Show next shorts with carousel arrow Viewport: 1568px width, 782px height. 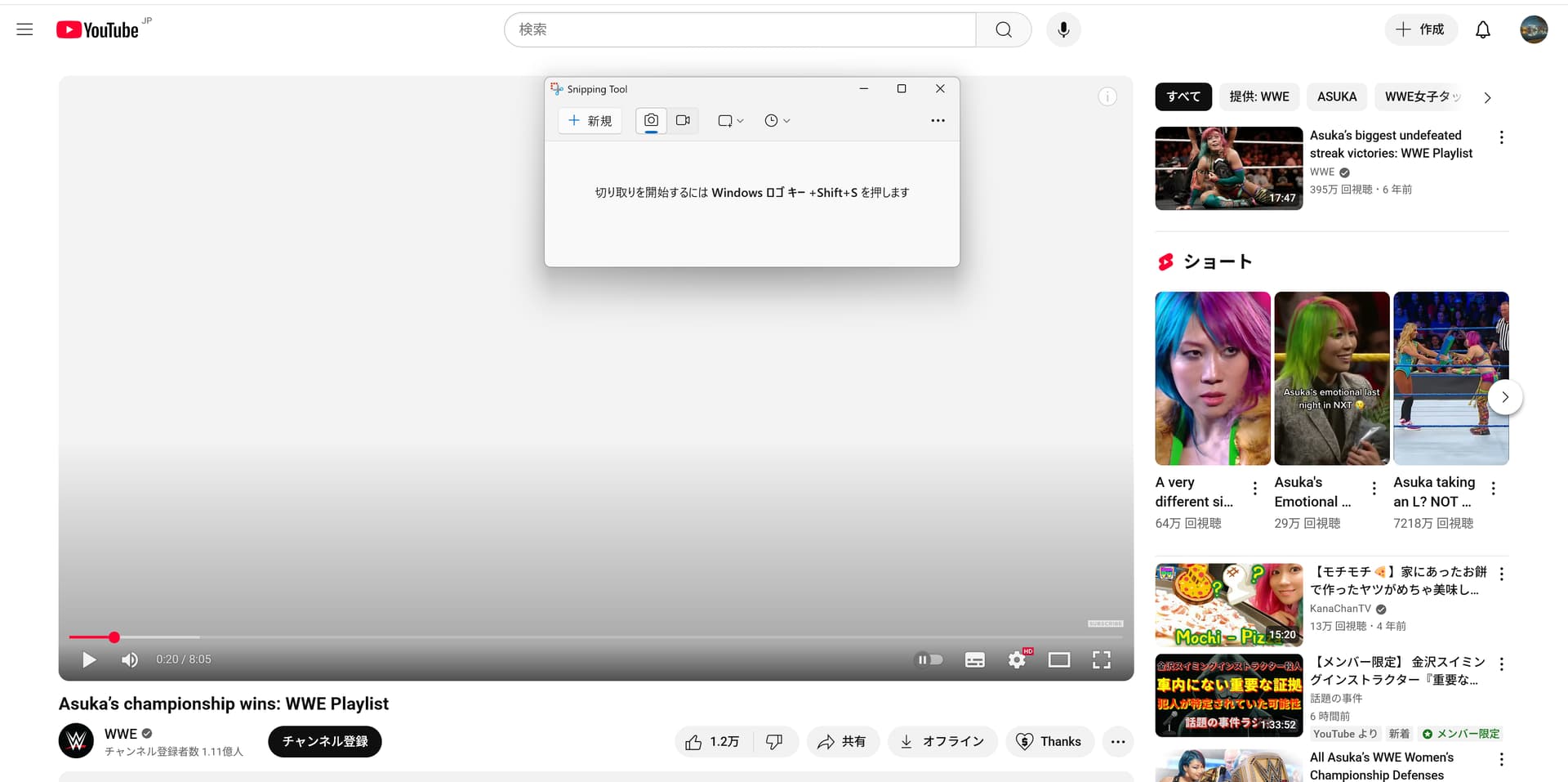tap(1505, 397)
